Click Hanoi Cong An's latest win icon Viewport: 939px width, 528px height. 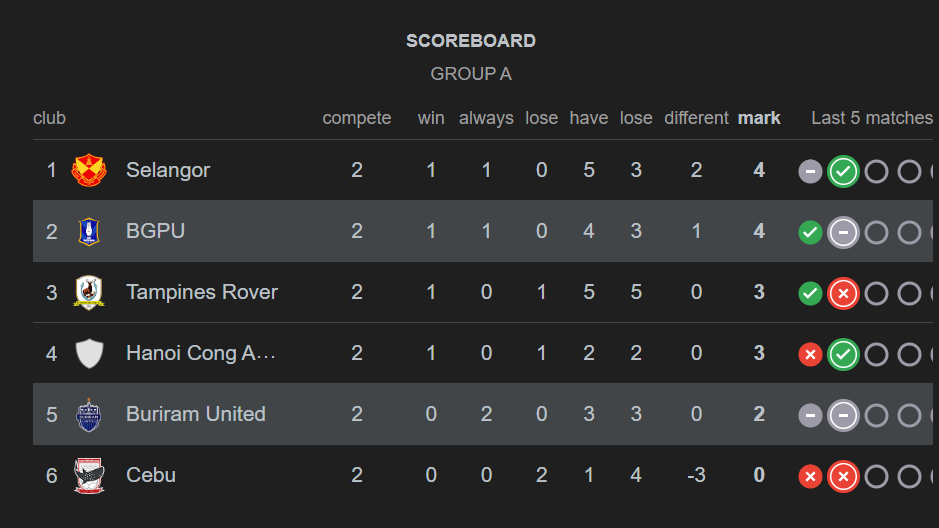click(x=843, y=354)
